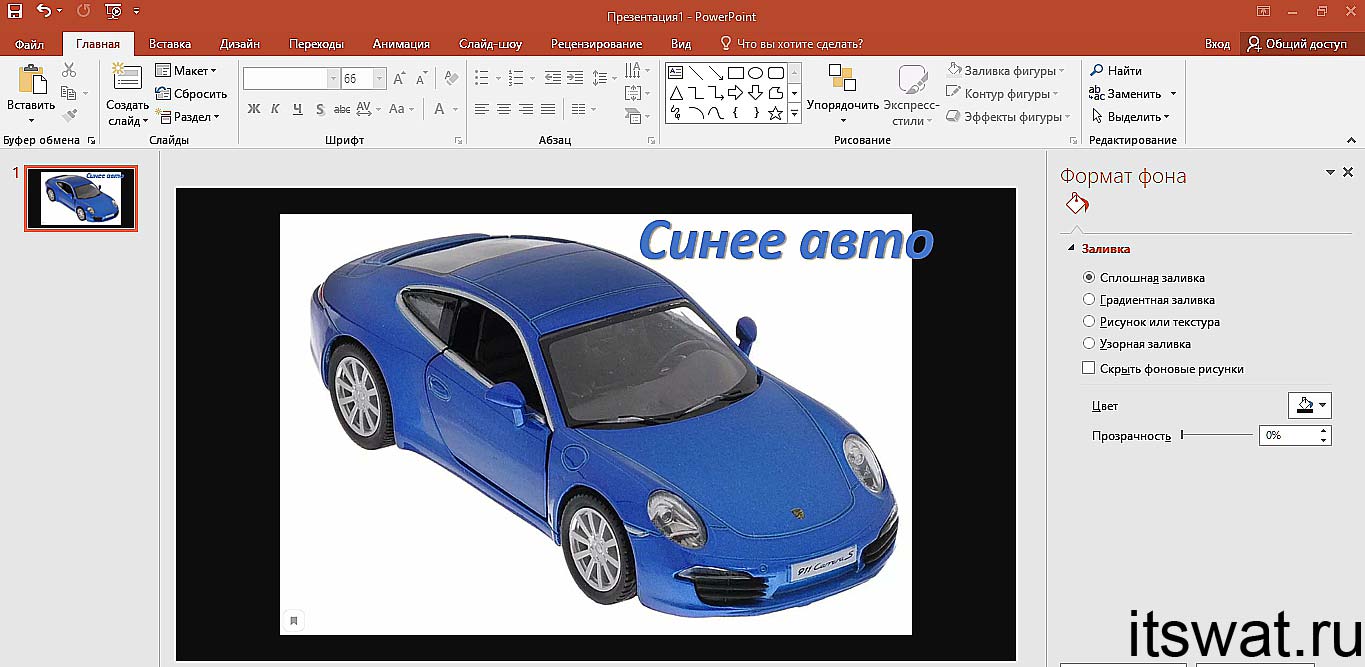Switch to the Вставка ribbon tab
This screenshot has width=1365, height=667.
click(x=170, y=44)
